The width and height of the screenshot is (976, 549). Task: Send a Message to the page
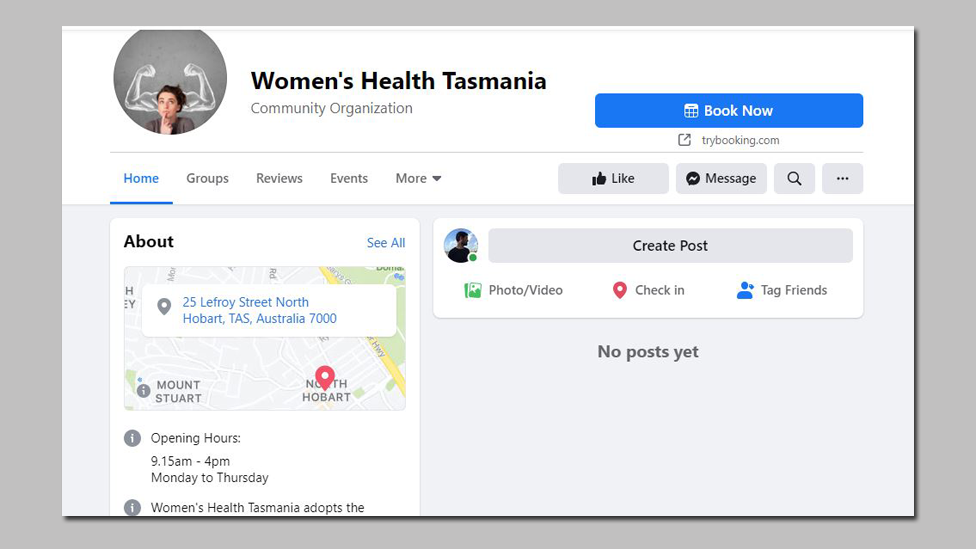(x=721, y=179)
